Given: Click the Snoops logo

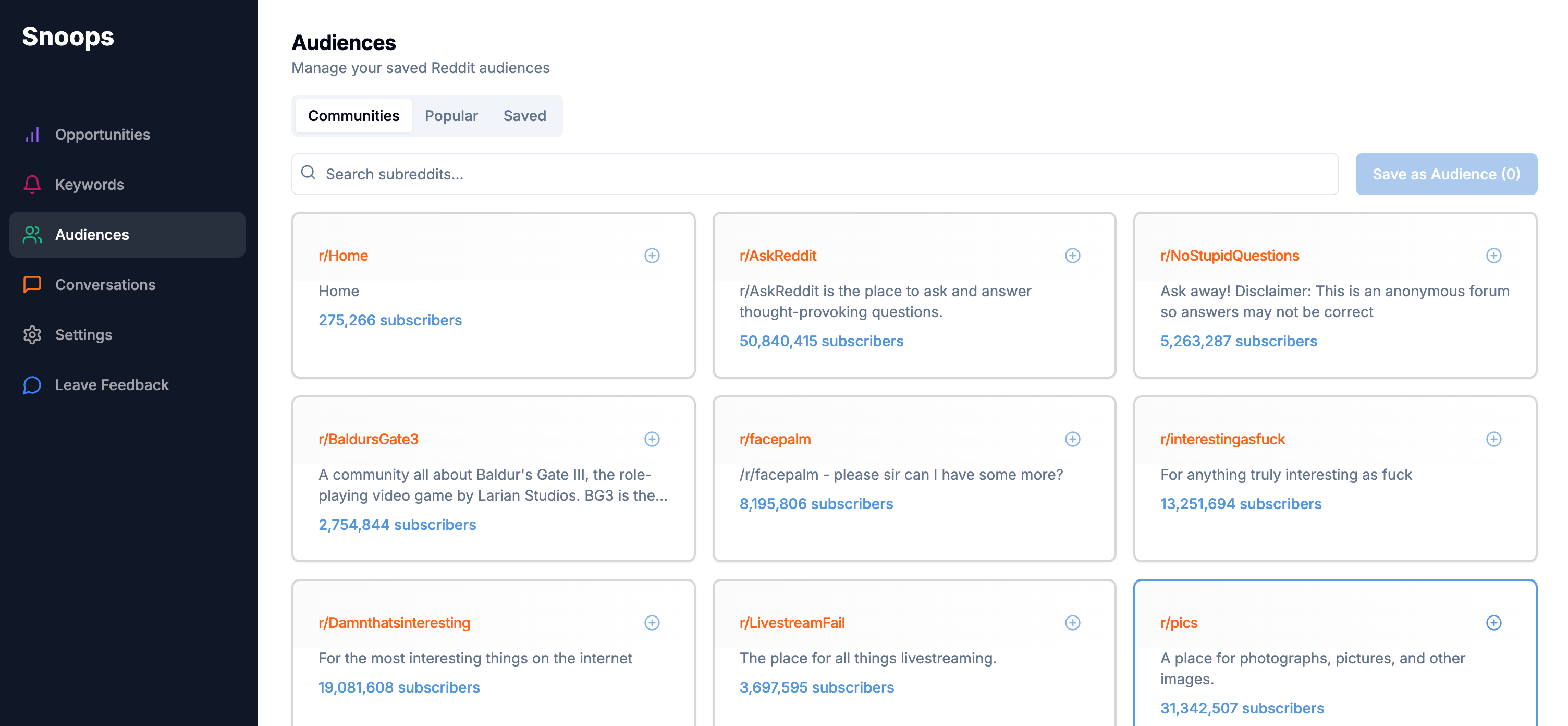Looking at the screenshot, I should (68, 37).
